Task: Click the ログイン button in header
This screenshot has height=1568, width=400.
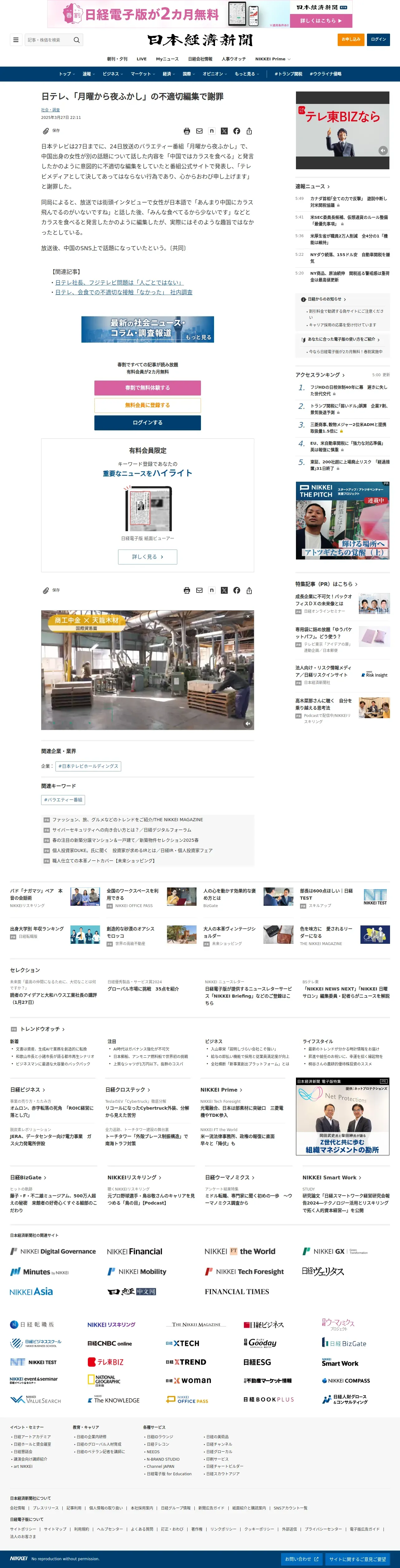Action: pos(378,40)
